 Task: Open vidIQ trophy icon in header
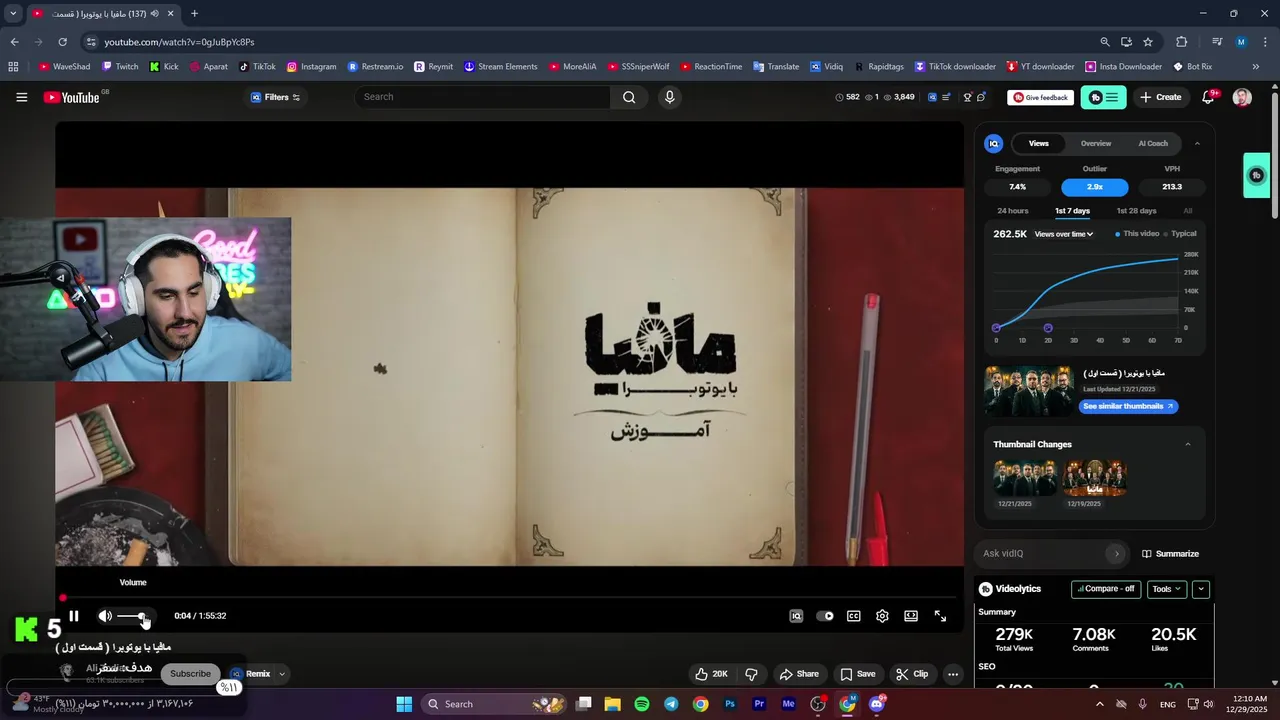click(967, 97)
